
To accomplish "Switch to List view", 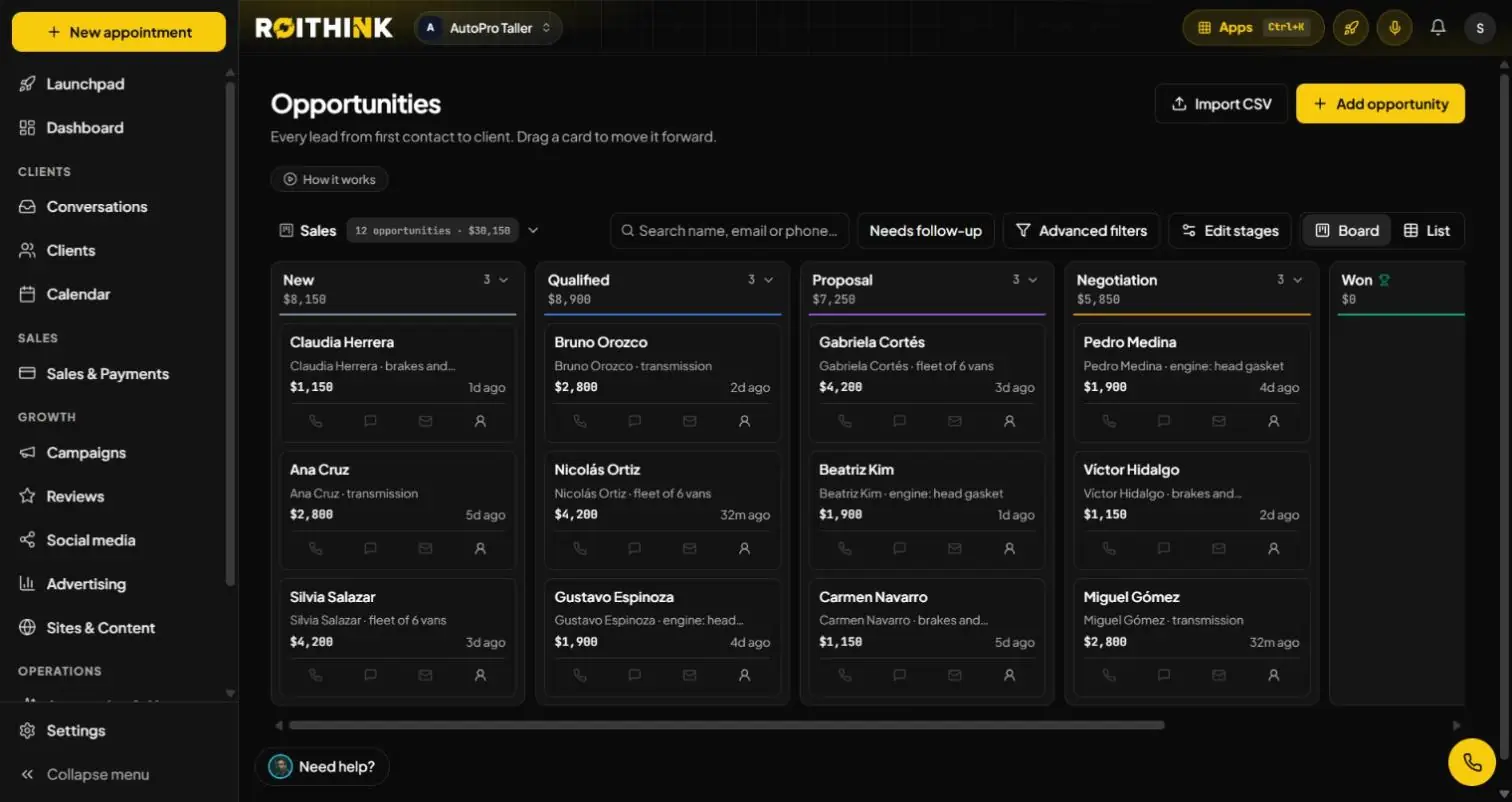I will 1427,231.
